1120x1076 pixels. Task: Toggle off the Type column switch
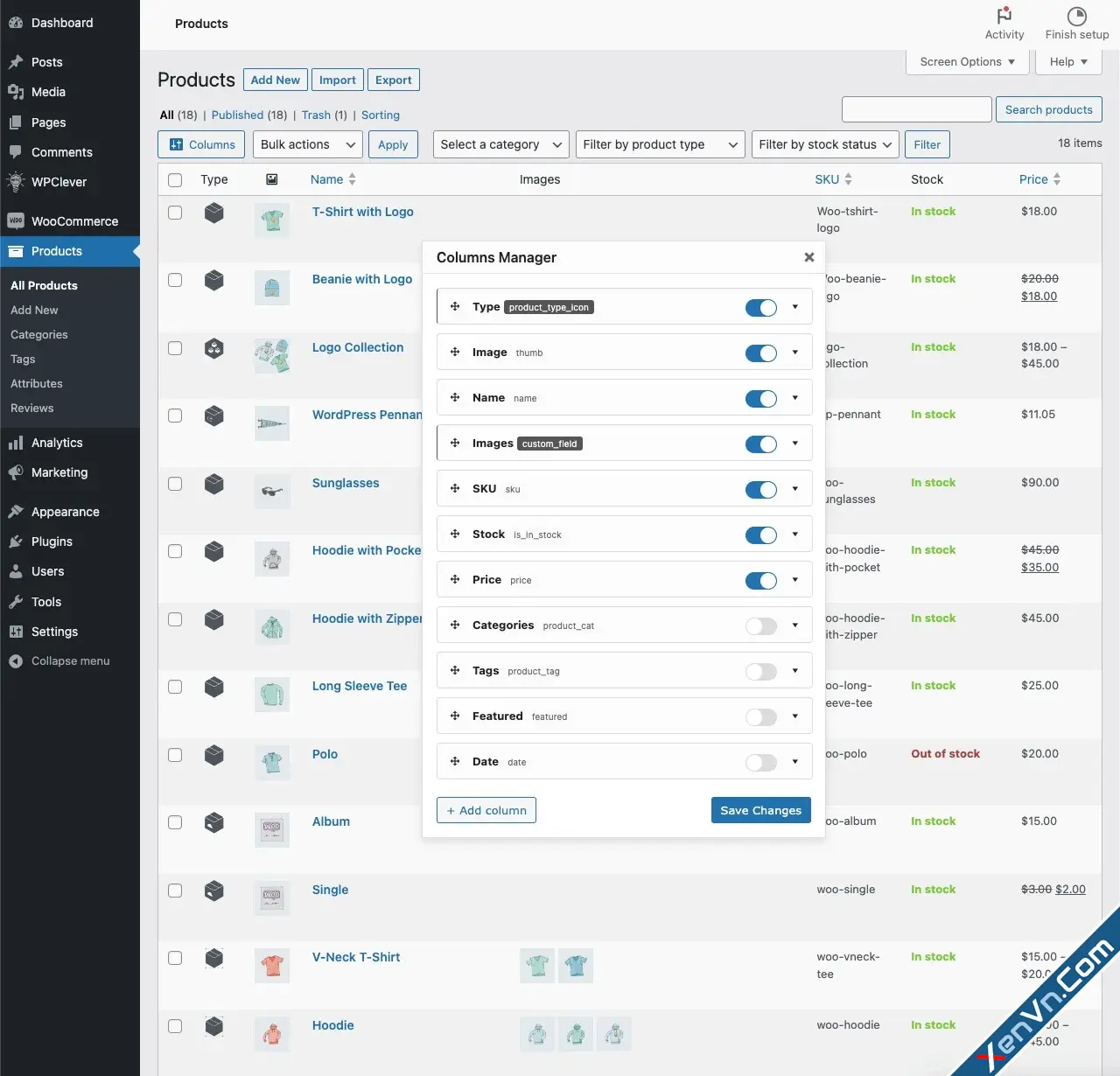[761, 308]
